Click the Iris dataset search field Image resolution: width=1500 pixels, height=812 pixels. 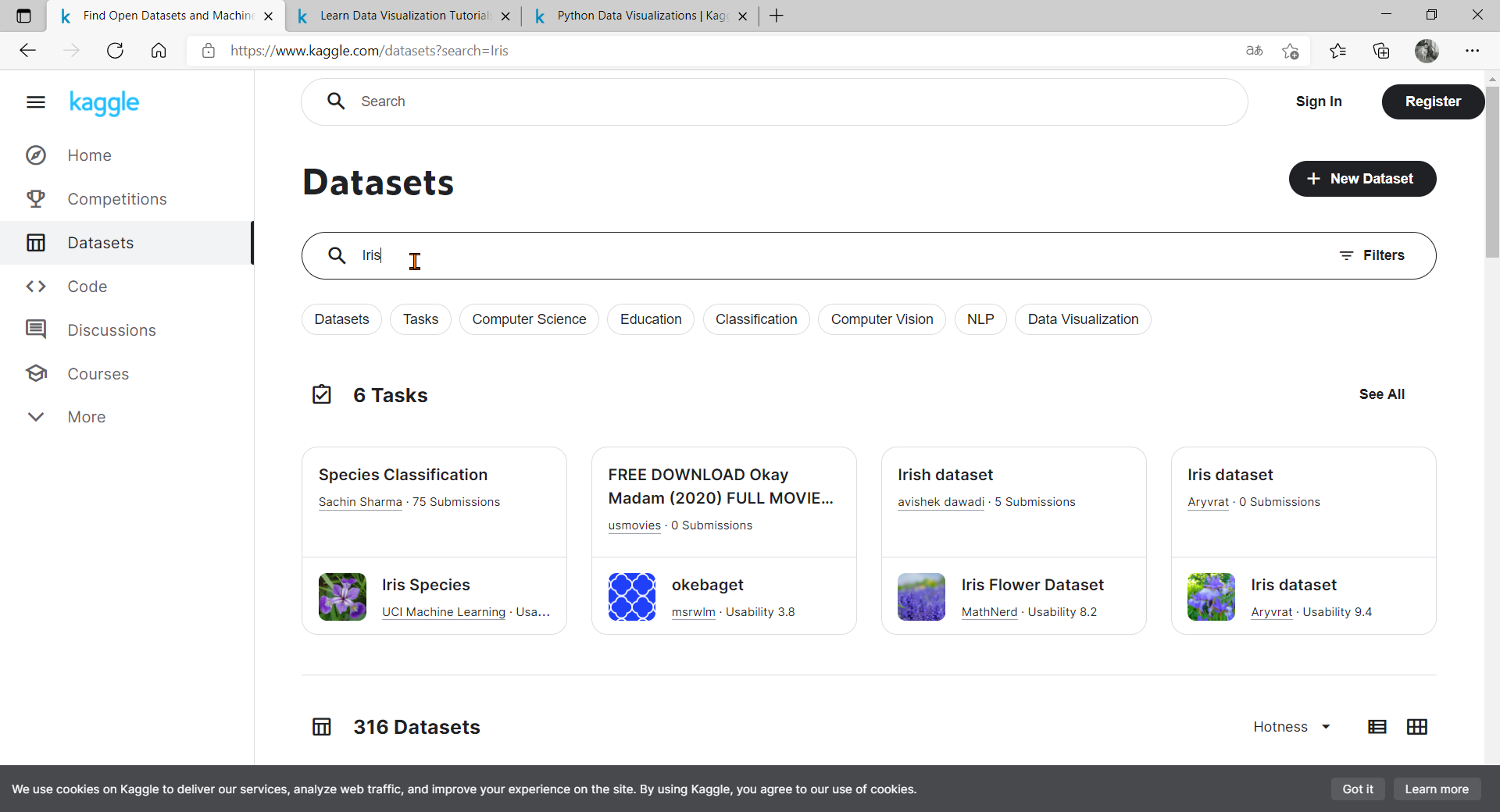(x=869, y=255)
